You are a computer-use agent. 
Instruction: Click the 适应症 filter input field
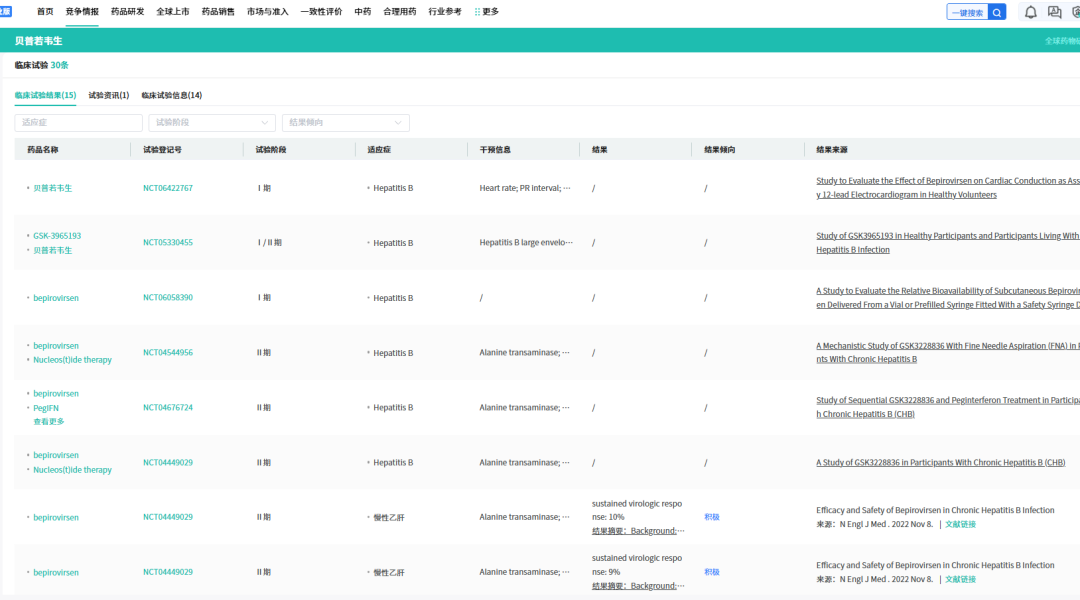pos(79,123)
